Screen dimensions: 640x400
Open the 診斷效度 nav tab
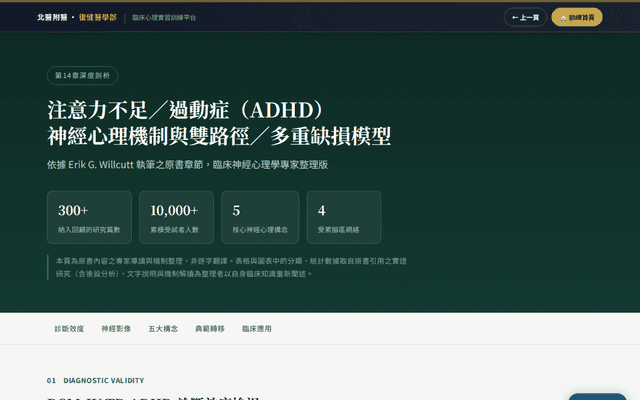(x=69, y=329)
